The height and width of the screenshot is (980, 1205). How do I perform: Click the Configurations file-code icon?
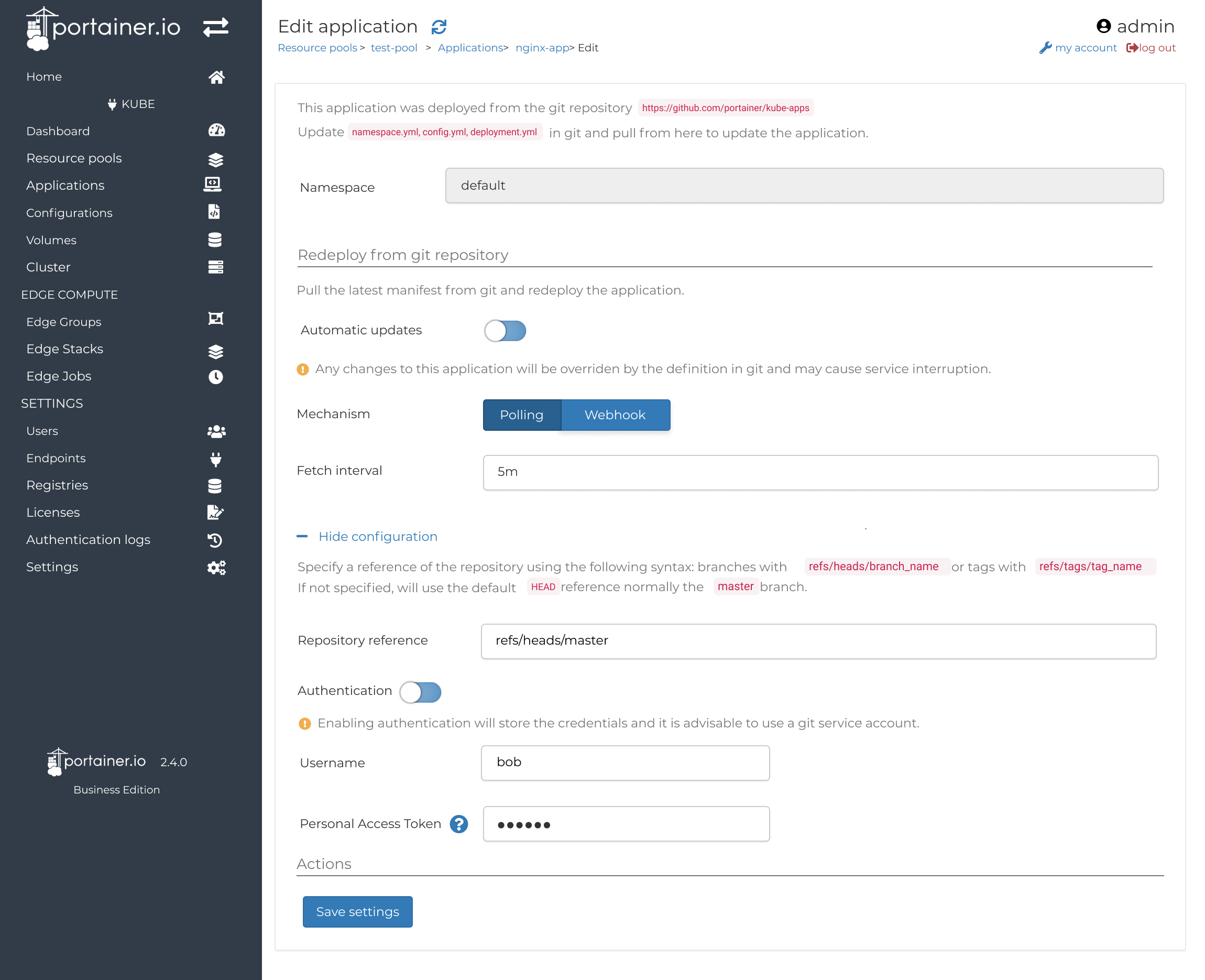tap(214, 212)
